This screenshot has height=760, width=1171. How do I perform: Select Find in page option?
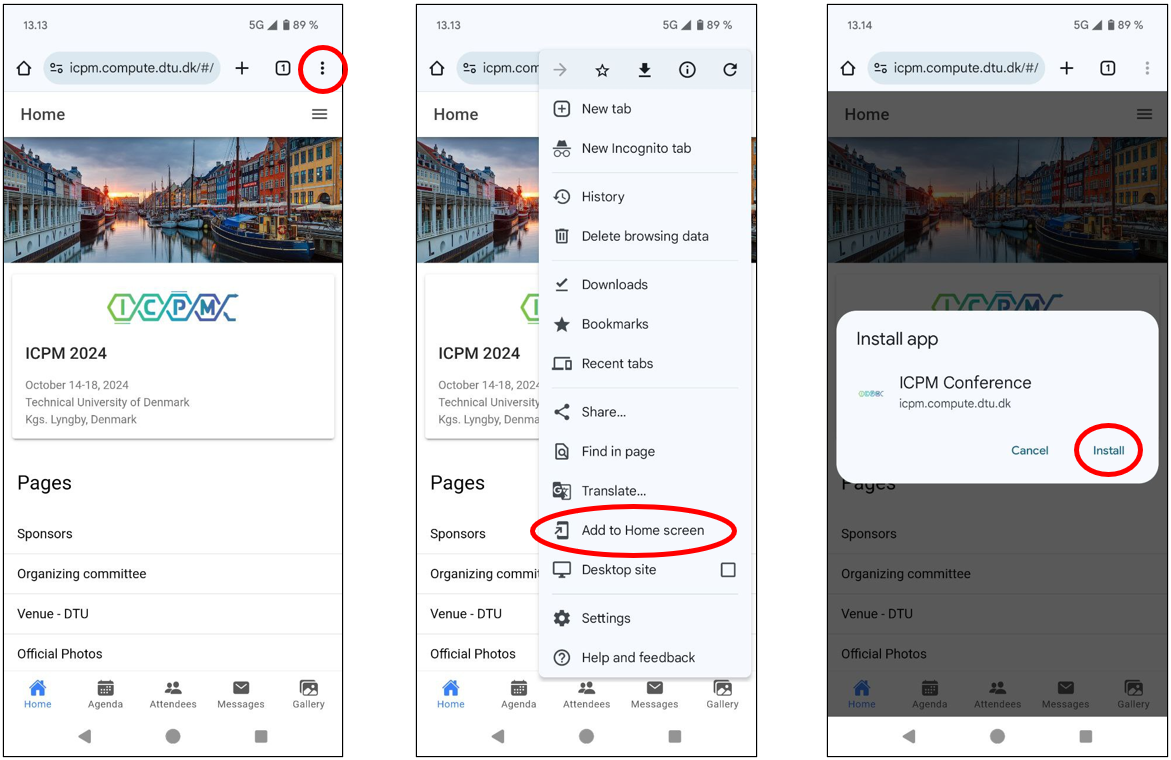click(617, 451)
